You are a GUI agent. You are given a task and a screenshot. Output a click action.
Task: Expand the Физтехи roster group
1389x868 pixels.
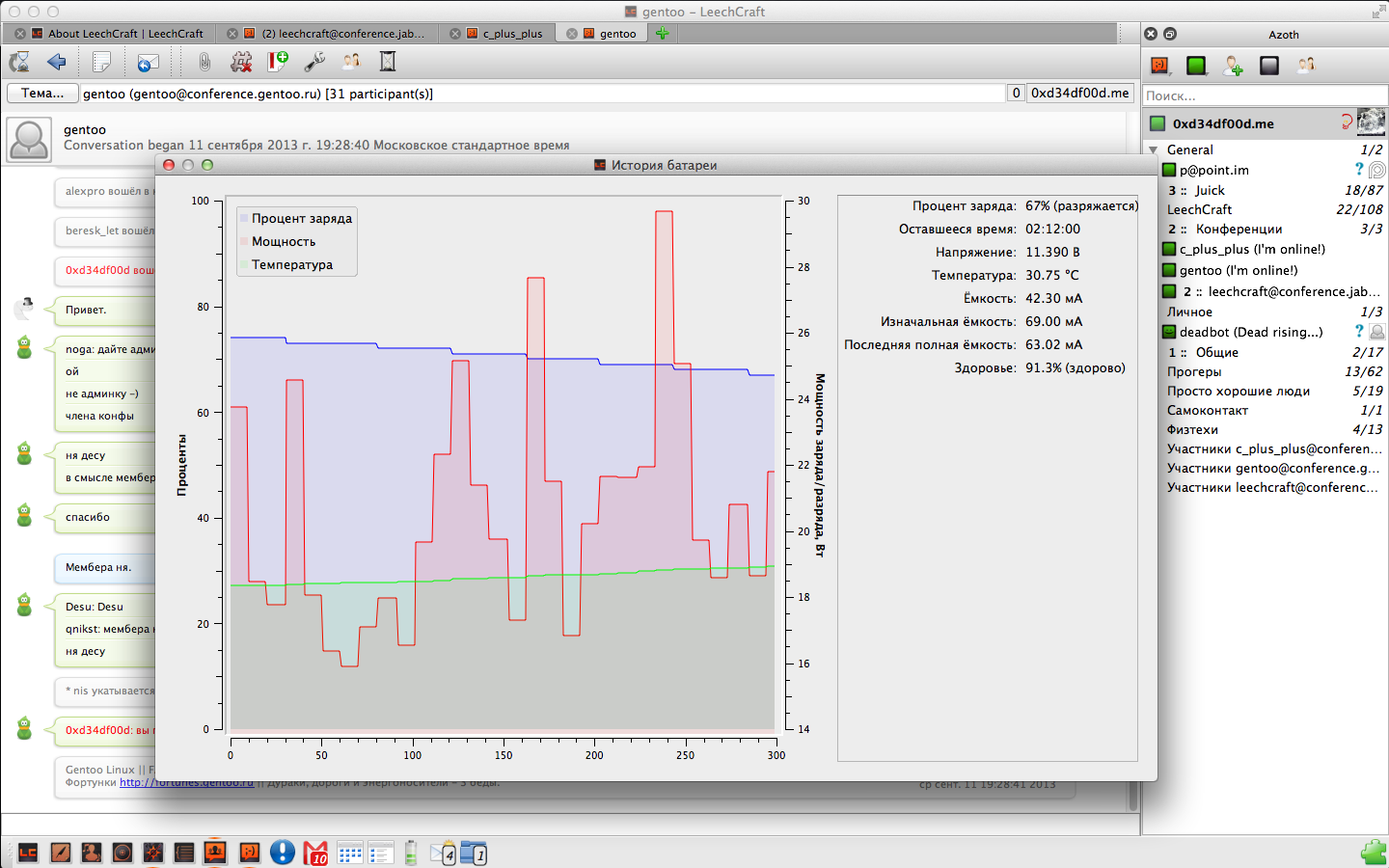point(1192,429)
